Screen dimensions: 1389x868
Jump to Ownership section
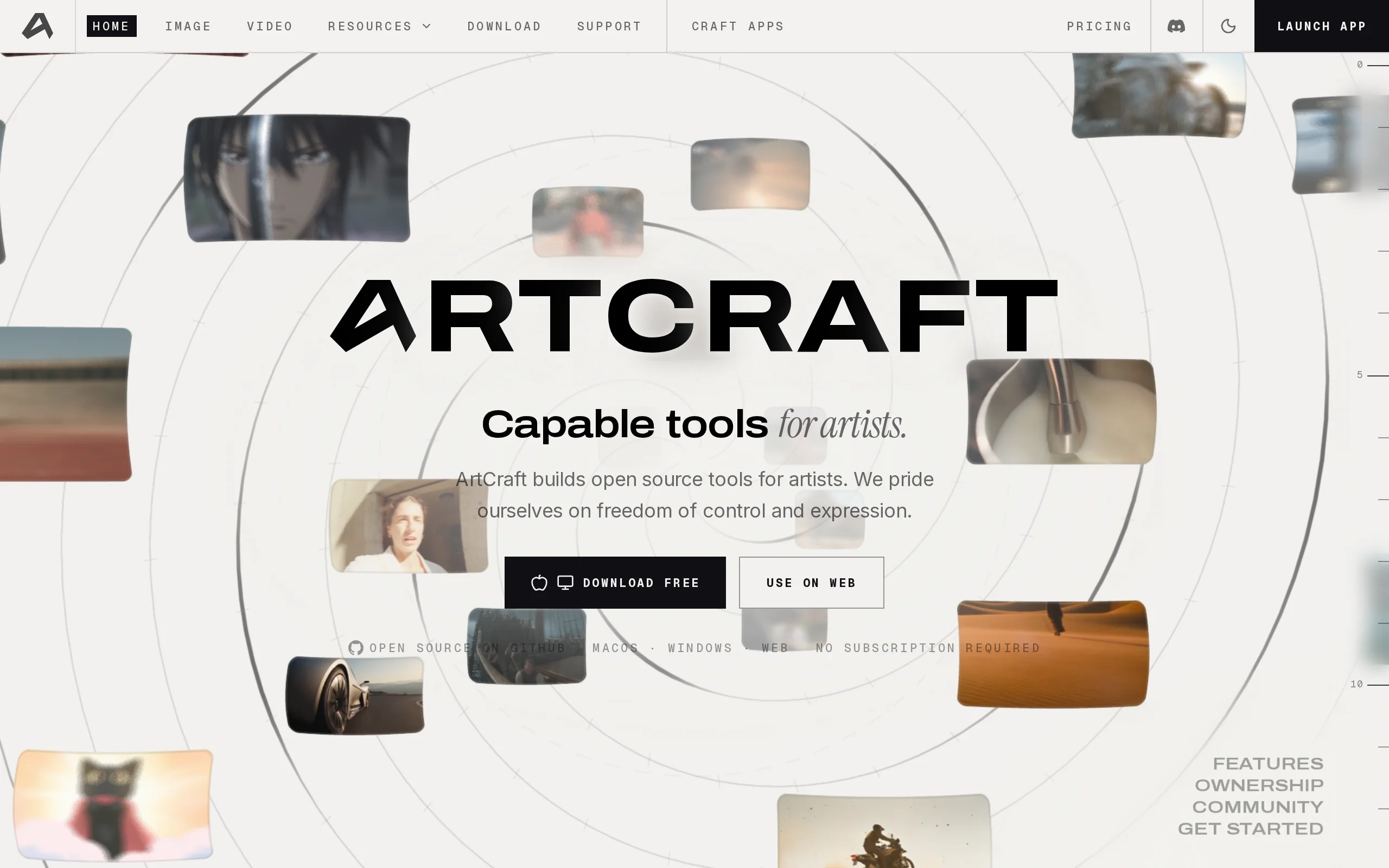1259,785
